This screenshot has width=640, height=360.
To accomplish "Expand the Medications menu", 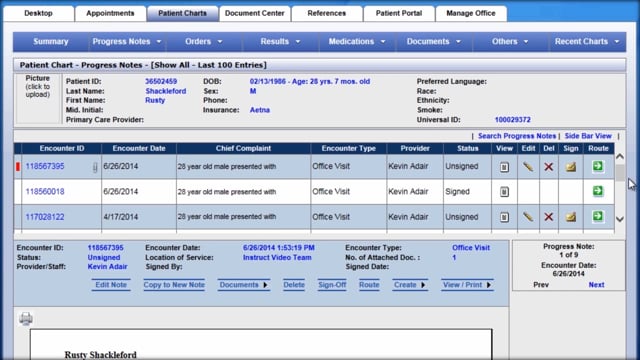I will (357, 42).
